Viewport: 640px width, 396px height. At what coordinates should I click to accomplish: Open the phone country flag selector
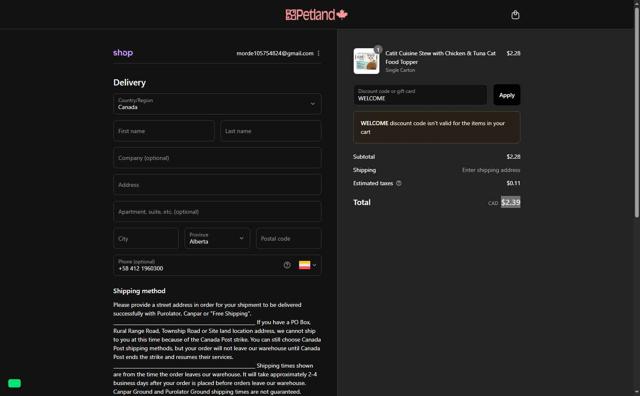(x=307, y=265)
